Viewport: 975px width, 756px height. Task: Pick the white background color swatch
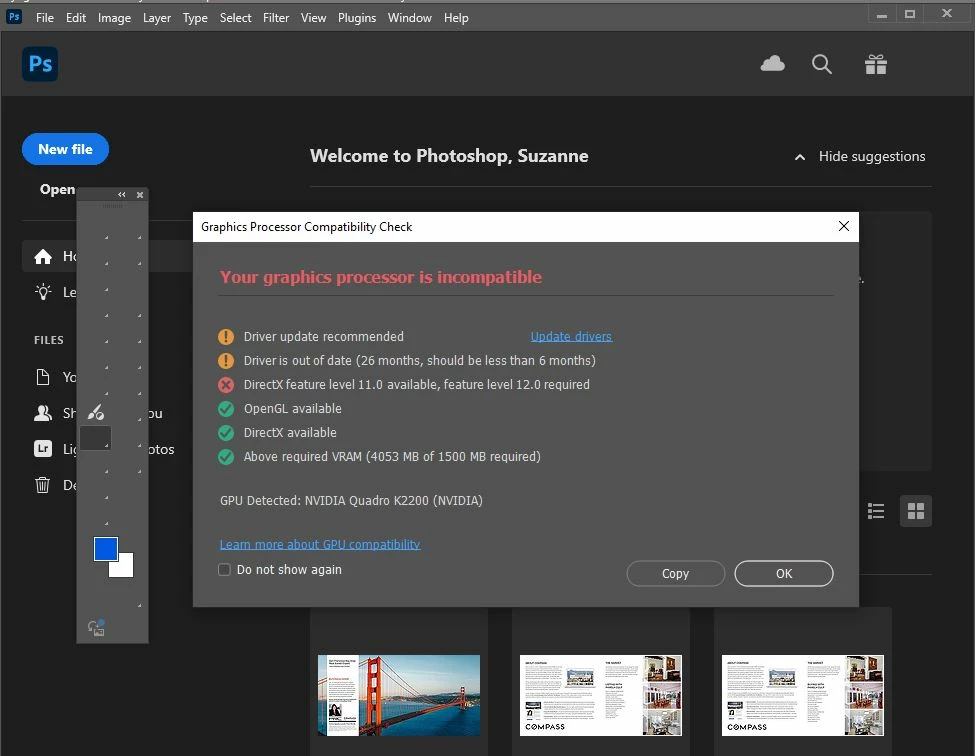tap(124, 567)
